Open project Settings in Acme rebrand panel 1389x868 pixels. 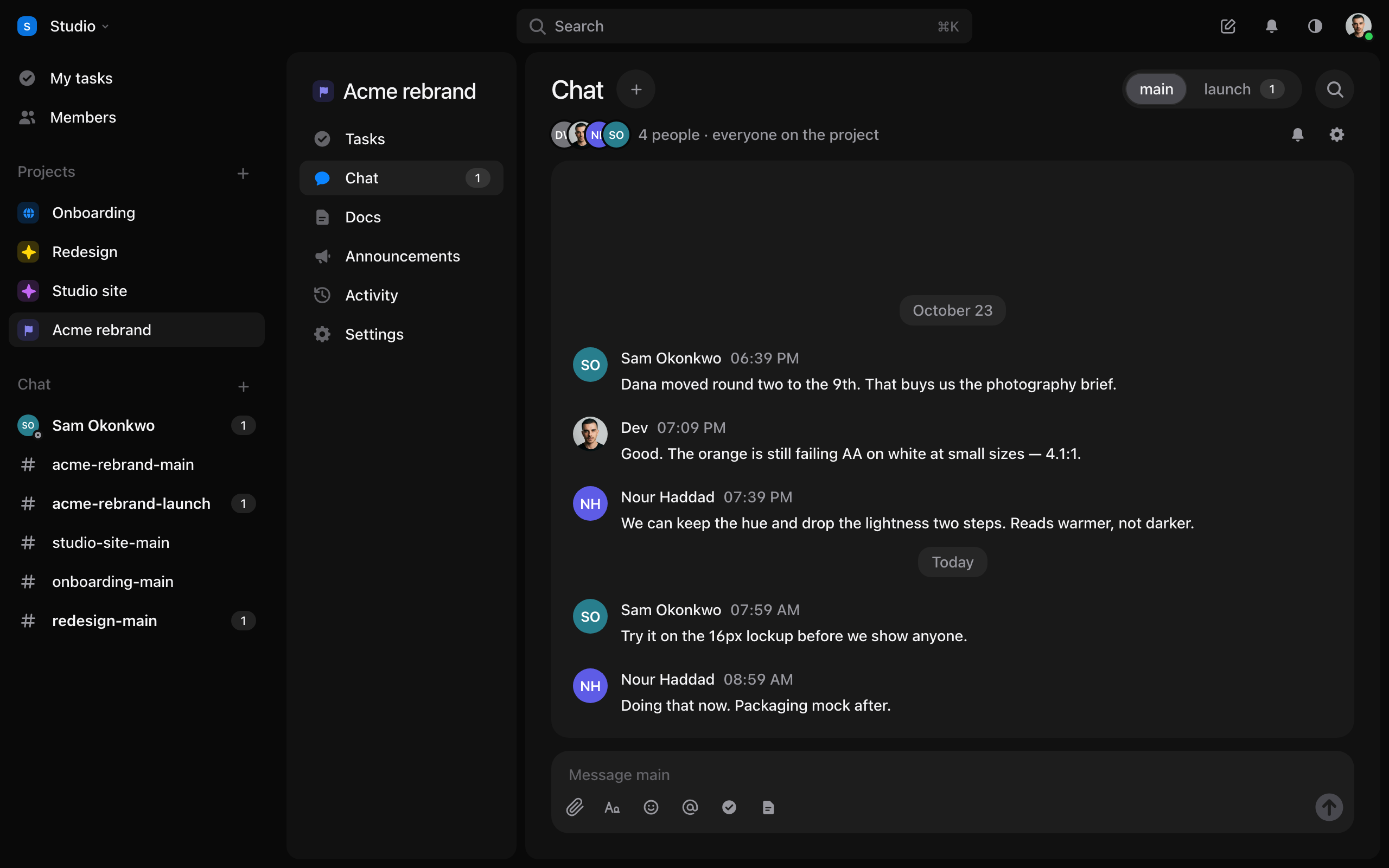pos(401,334)
